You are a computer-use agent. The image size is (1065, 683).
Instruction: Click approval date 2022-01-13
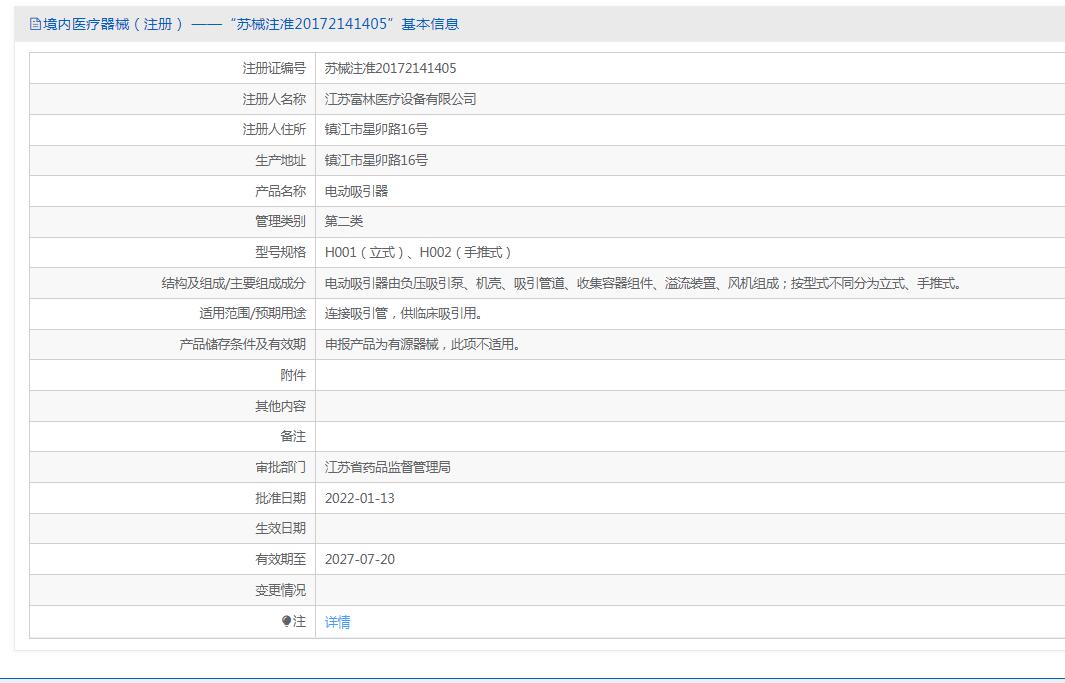359,498
